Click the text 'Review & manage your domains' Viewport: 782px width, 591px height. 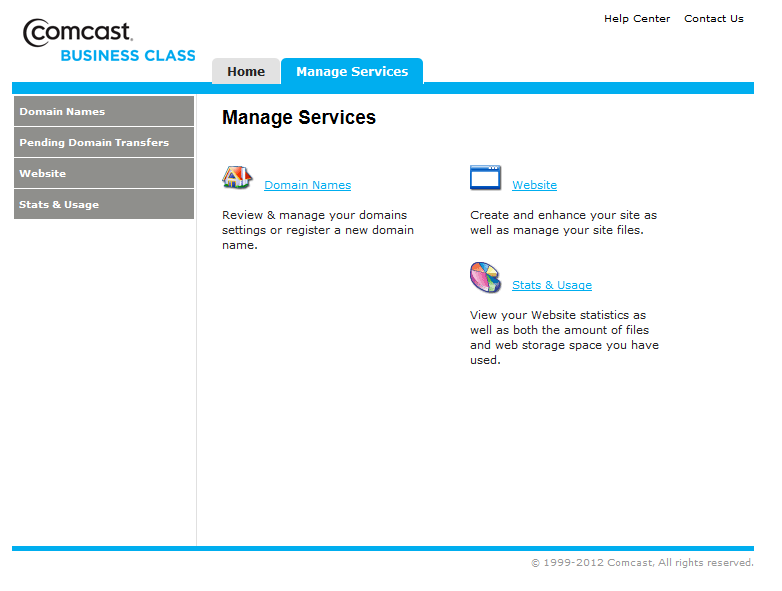pyautogui.click(x=315, y=215)
